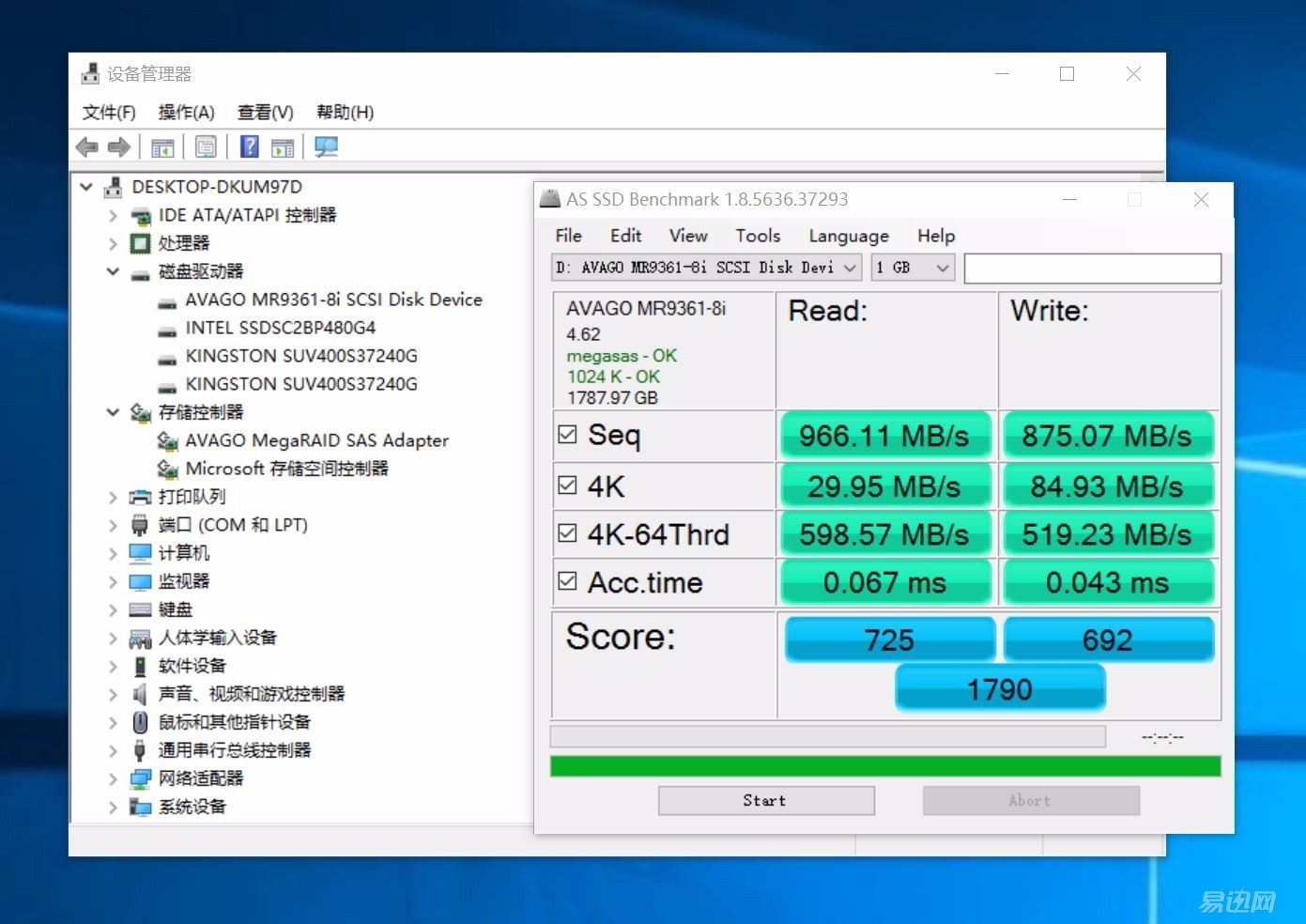Viewport: 1306px width, 924px height.
Task: Open the 1 GB test size dropdown
Action: pos(913,268)
